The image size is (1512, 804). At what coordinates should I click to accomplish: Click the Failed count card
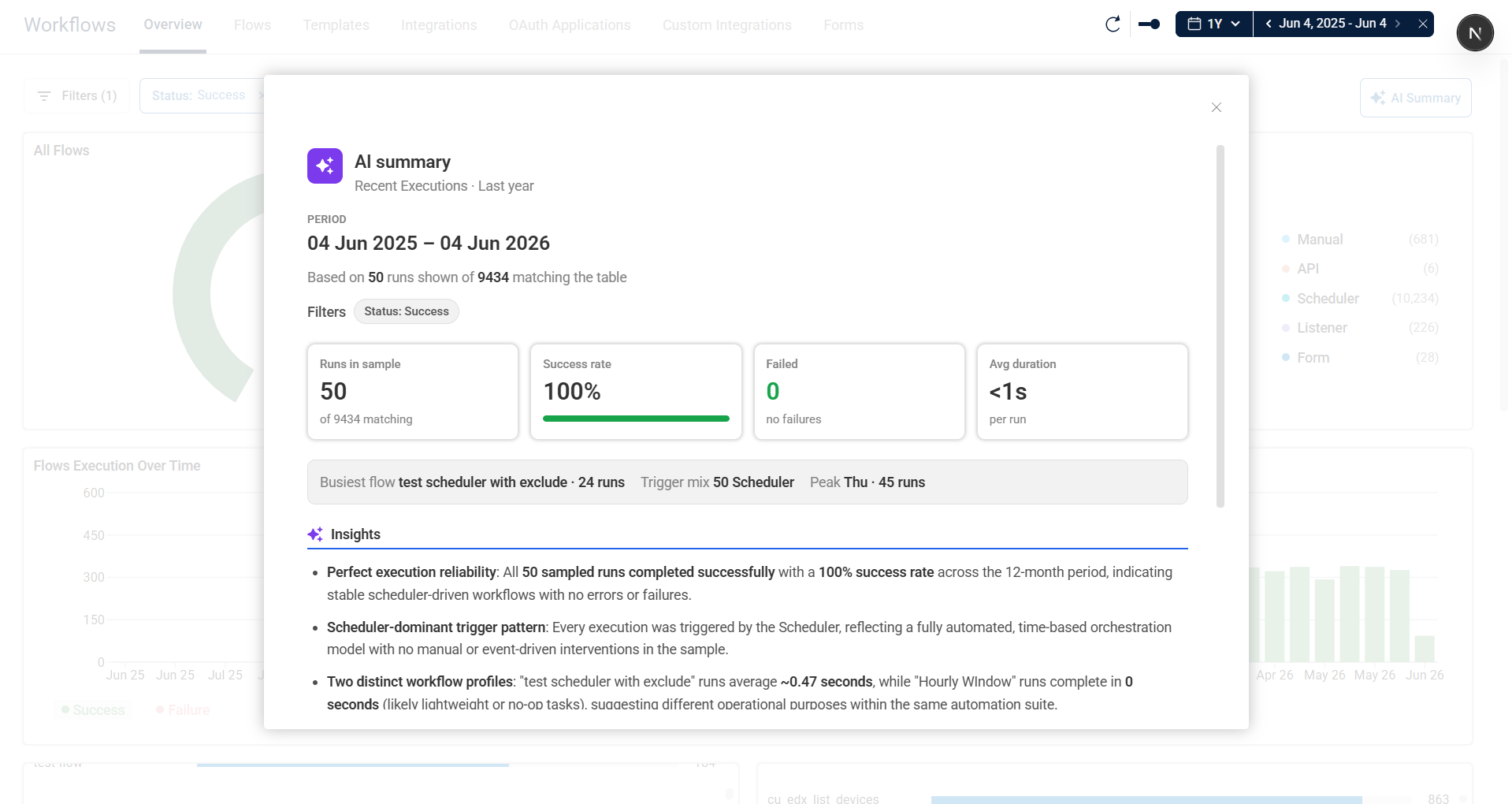tap(860, 392)
